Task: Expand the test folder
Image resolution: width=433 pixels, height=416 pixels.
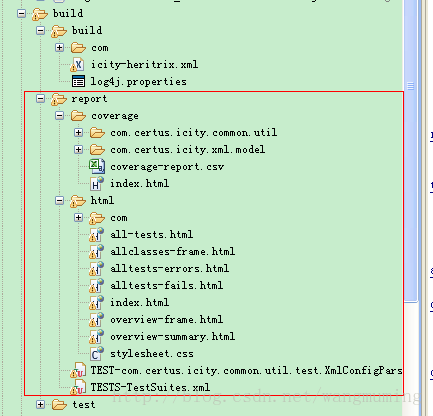Action: (40, 405)
